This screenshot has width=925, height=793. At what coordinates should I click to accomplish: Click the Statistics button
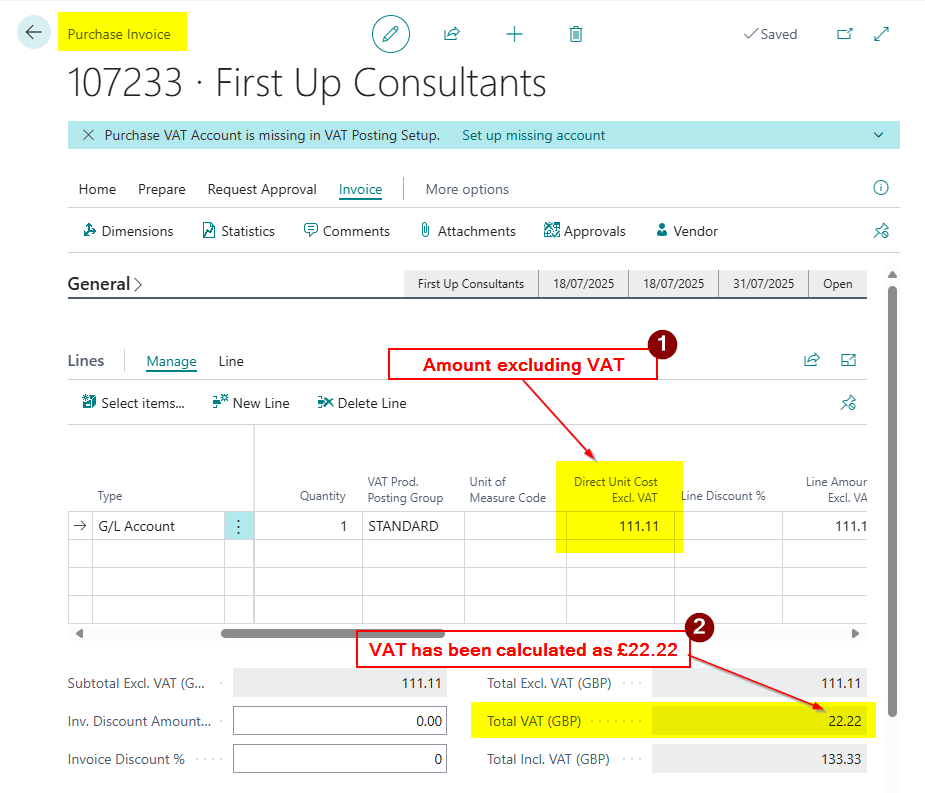(x=238, y=231)
